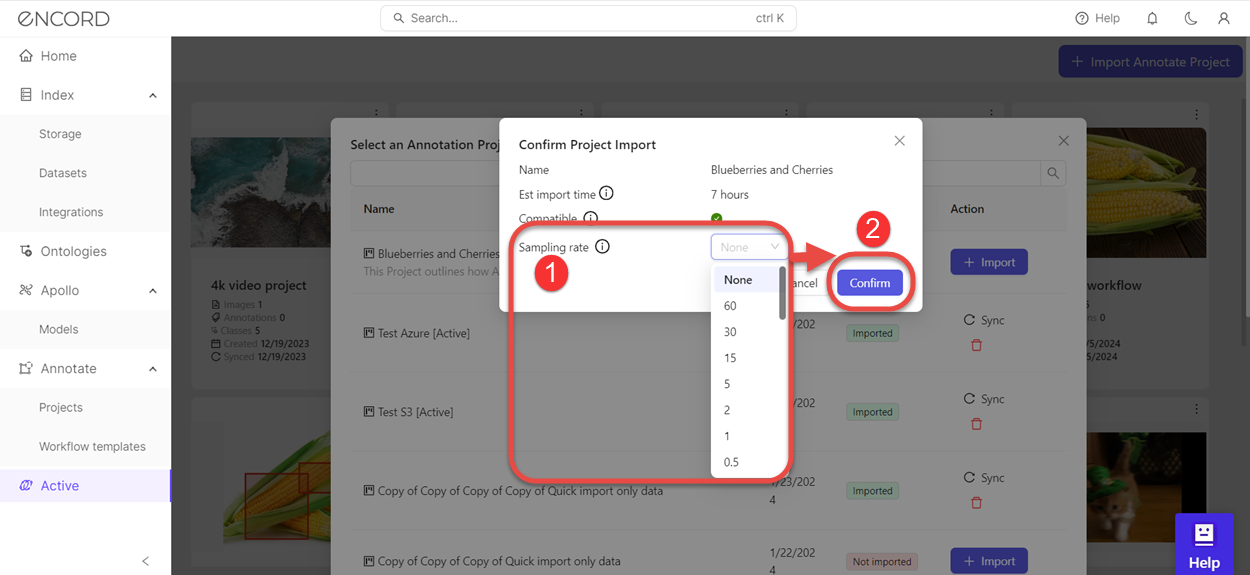Click the Imported badge for Test S3
1250x575 pixels.
872,412
